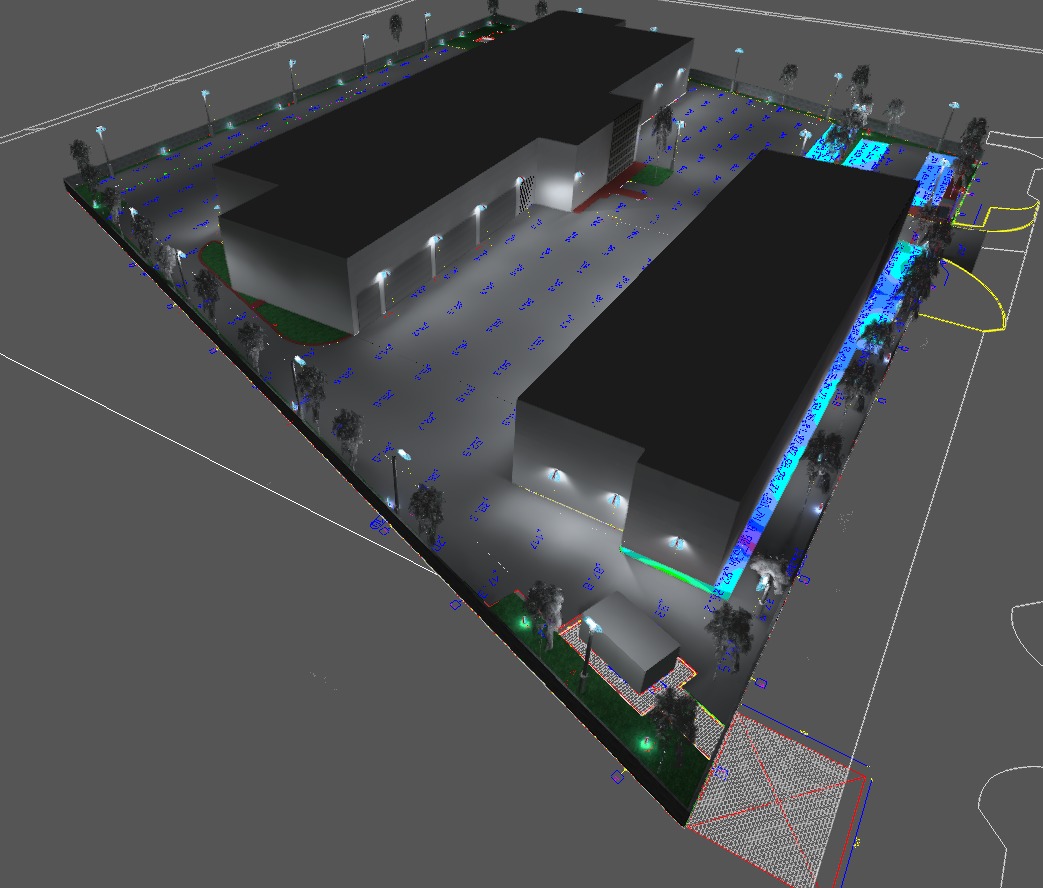Click the leftmost wall light on right building
Screen dimensions: 1043x888
pos(552,472)
